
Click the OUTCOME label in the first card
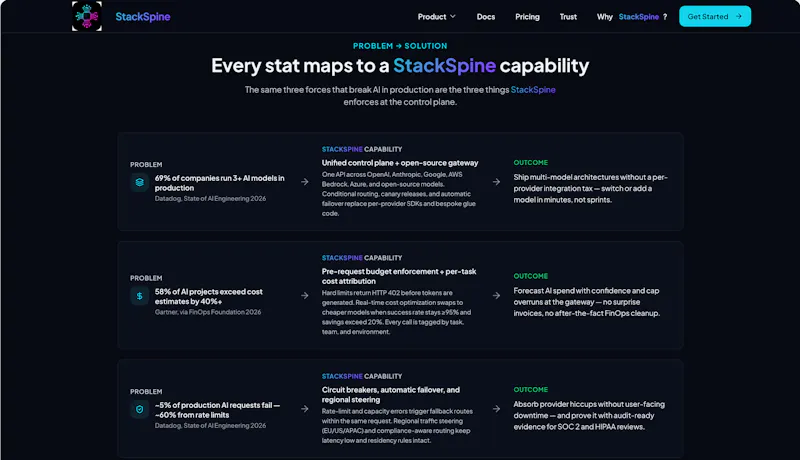point(531,163)
